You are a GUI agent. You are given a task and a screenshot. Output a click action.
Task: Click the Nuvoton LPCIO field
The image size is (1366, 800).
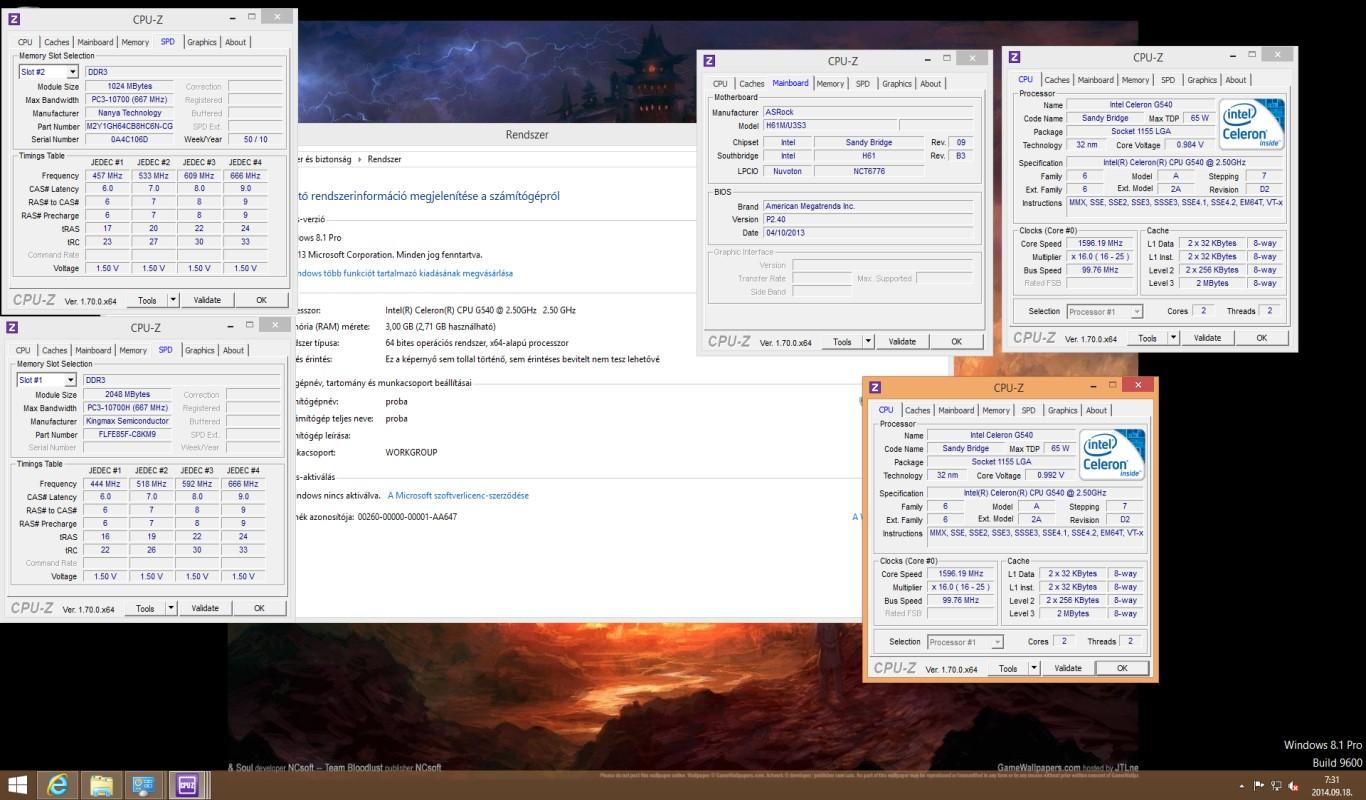coord(788,171)
